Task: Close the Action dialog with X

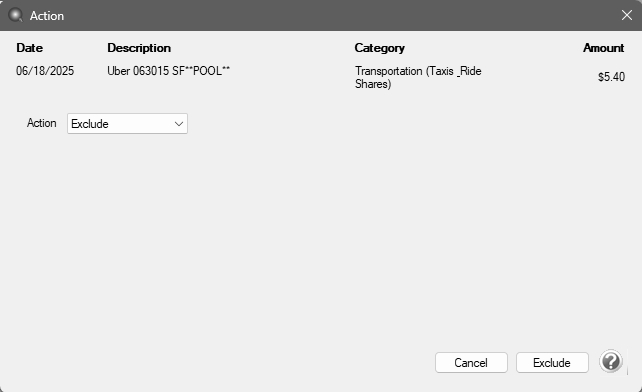Action: pos(626,16)
